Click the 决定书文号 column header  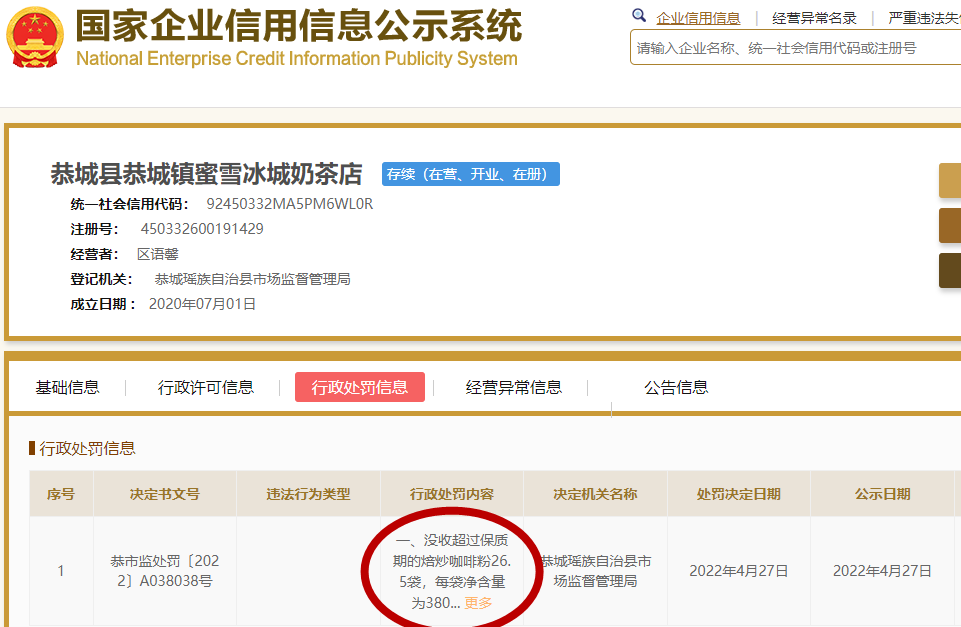[165, 494]
